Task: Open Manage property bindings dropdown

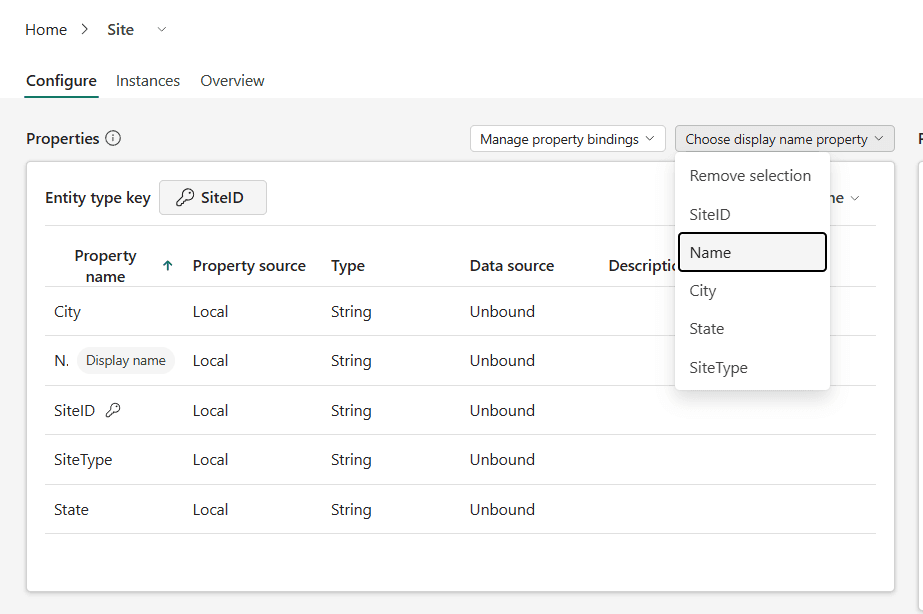Action: click(567, 139)
